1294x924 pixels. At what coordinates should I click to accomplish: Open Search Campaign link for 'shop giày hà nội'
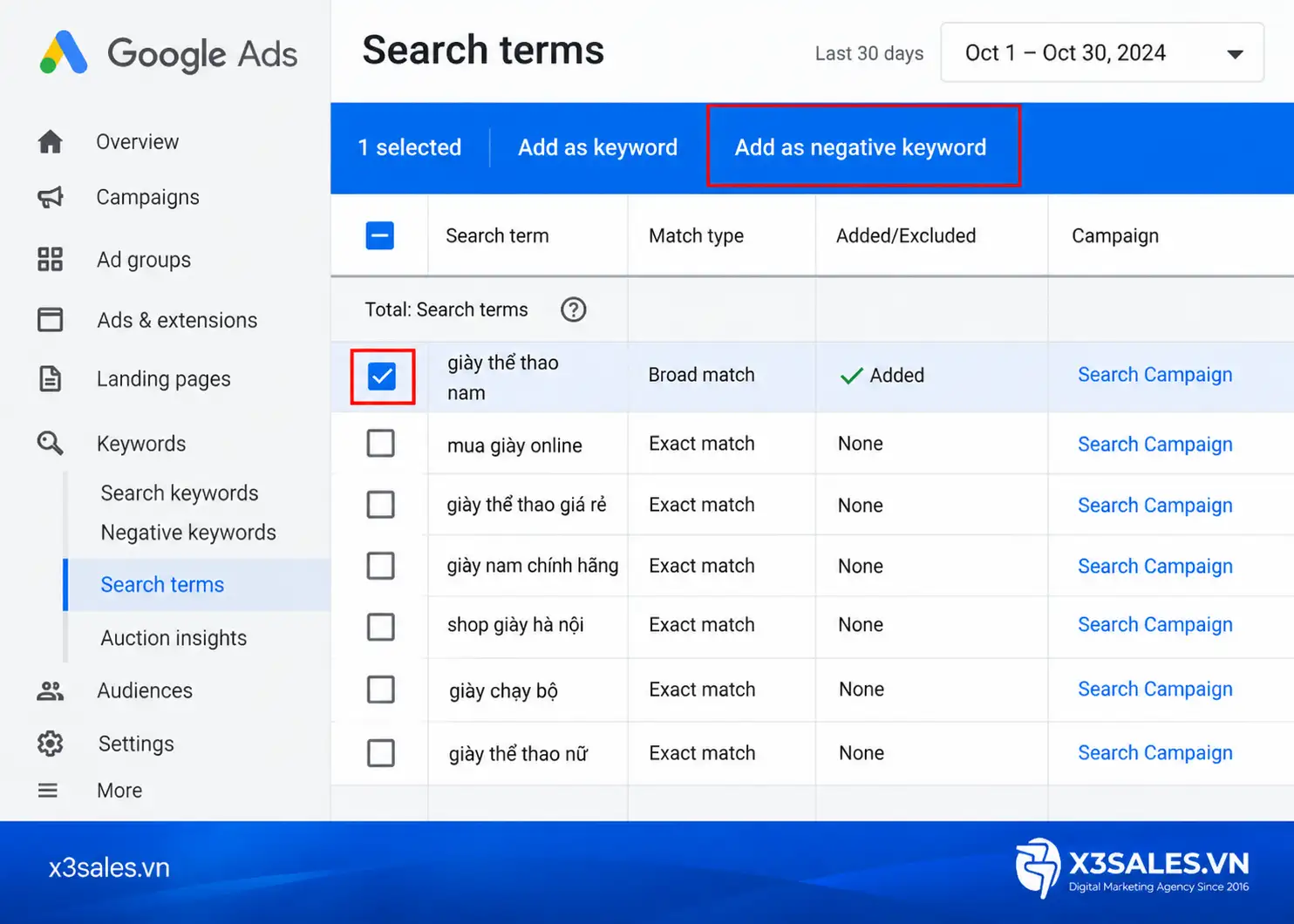[1155, 625]
